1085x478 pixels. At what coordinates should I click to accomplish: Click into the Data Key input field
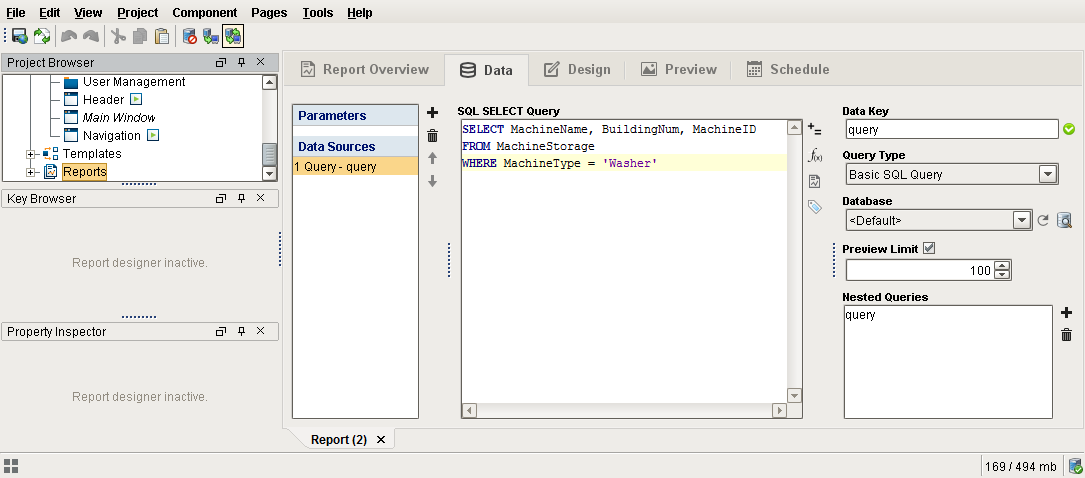(x=951, y=129)
